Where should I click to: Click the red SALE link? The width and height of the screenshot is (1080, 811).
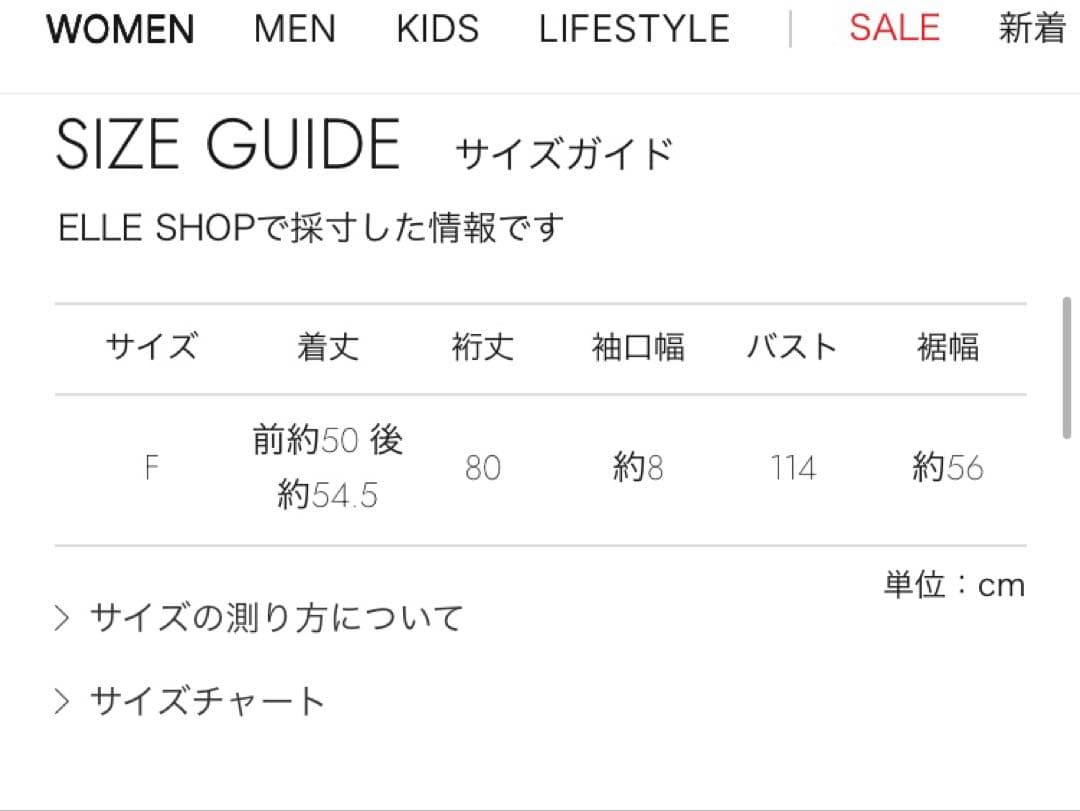(894, 29)
